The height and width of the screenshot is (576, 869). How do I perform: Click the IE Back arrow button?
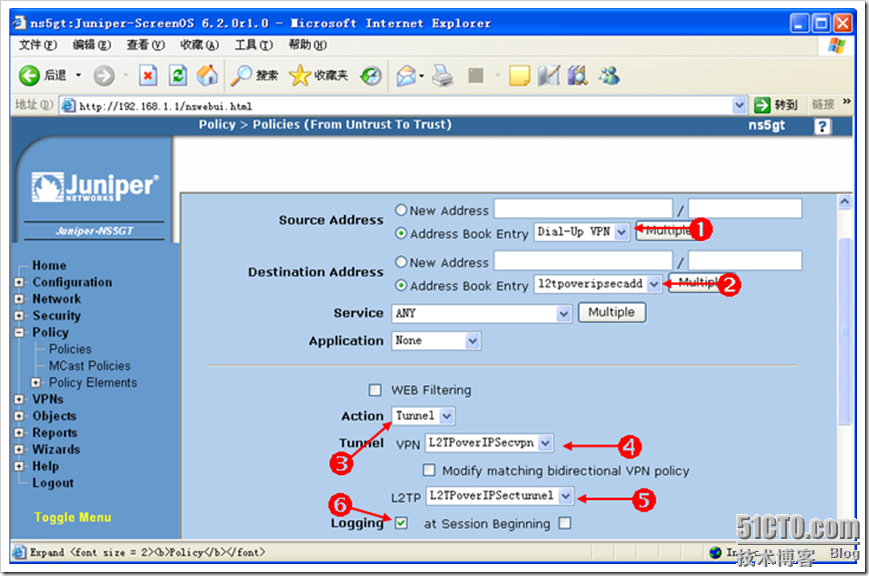pyautogui.click(x=29, y=75)
